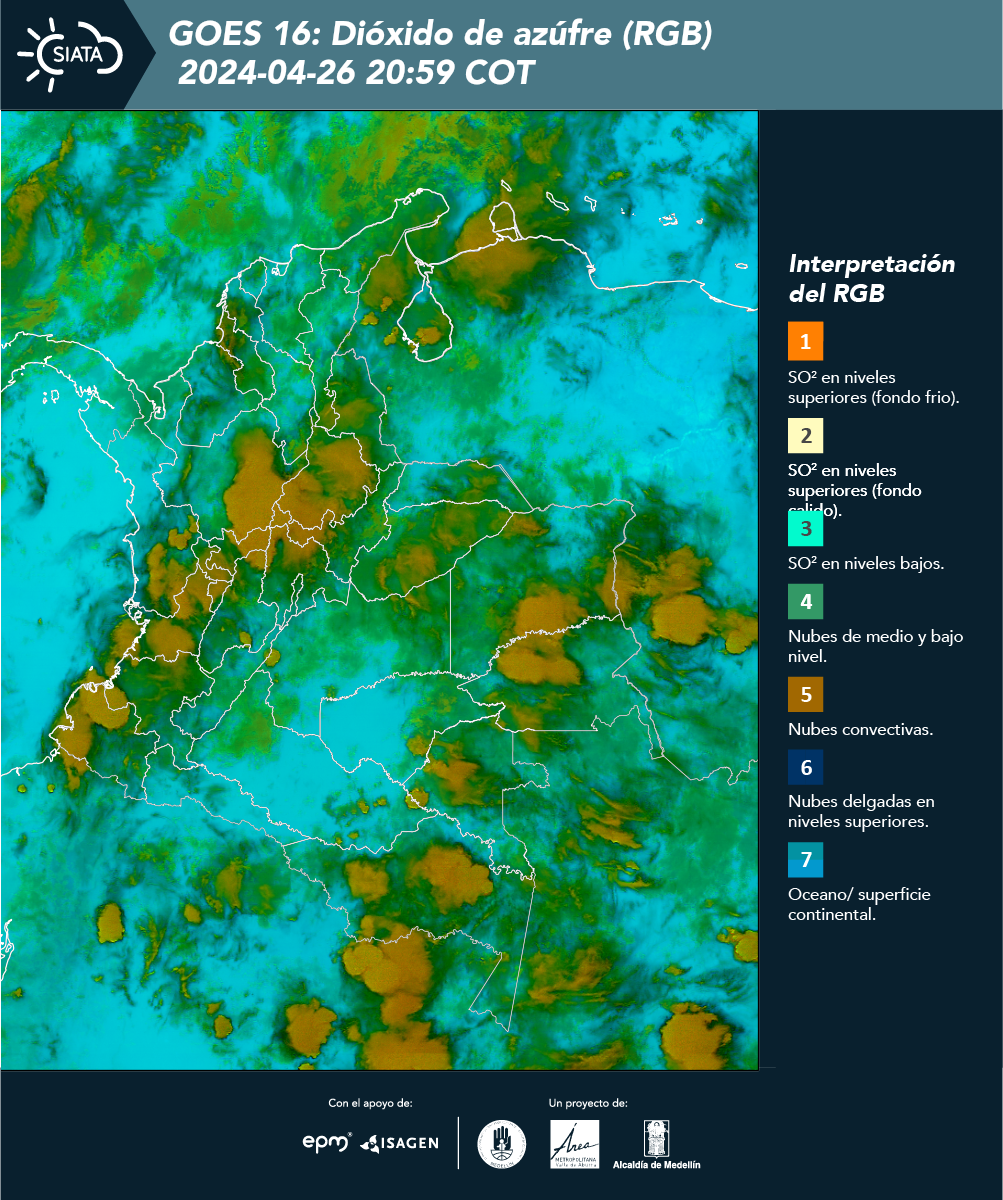The height and width of the screenshot is (1200, 1003).
Task: Click the GOES 16 satellite map image
Action: click(379, 590)
